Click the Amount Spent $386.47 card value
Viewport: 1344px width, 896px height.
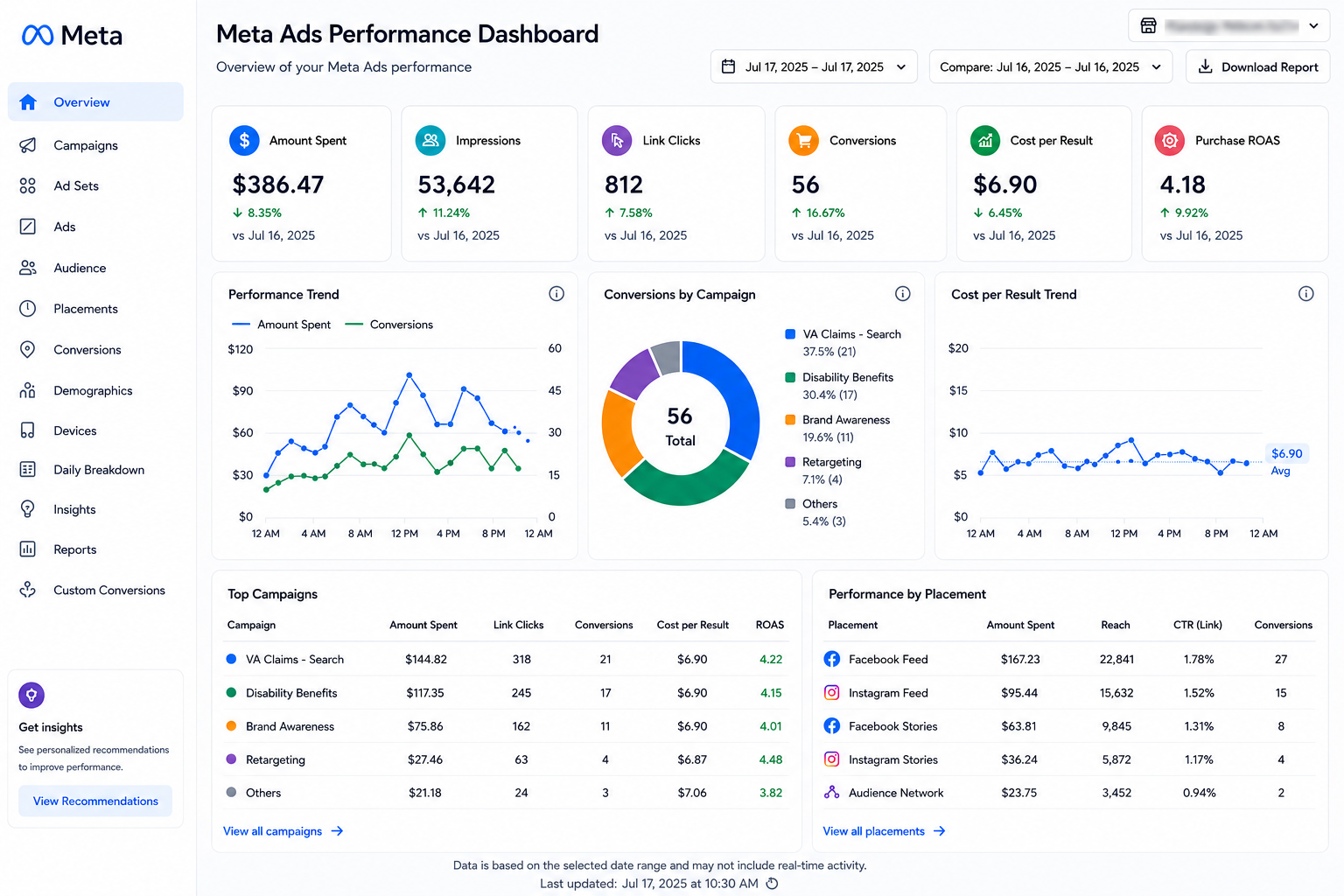(278, 185)
